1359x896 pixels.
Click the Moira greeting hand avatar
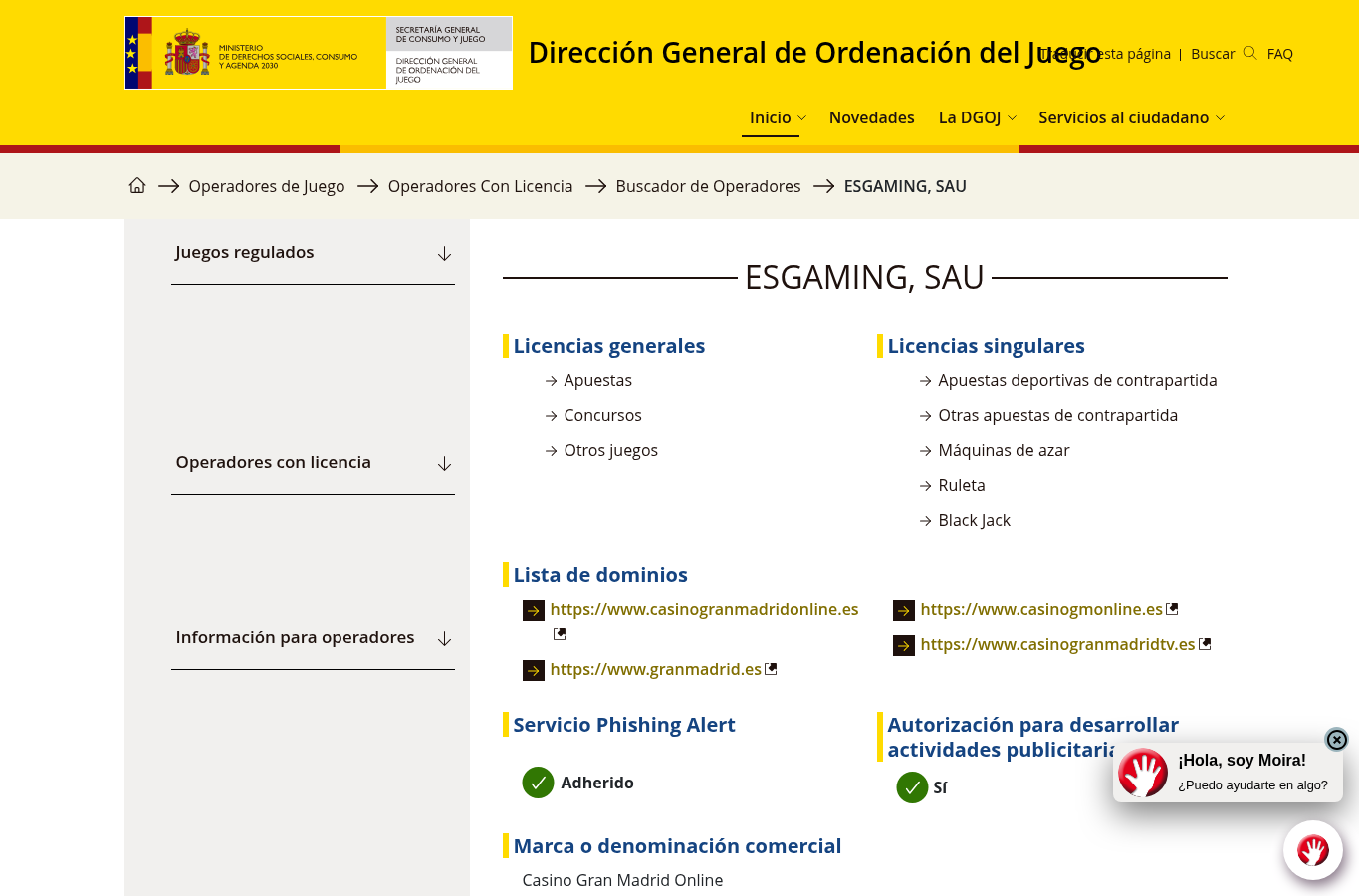1143,773
